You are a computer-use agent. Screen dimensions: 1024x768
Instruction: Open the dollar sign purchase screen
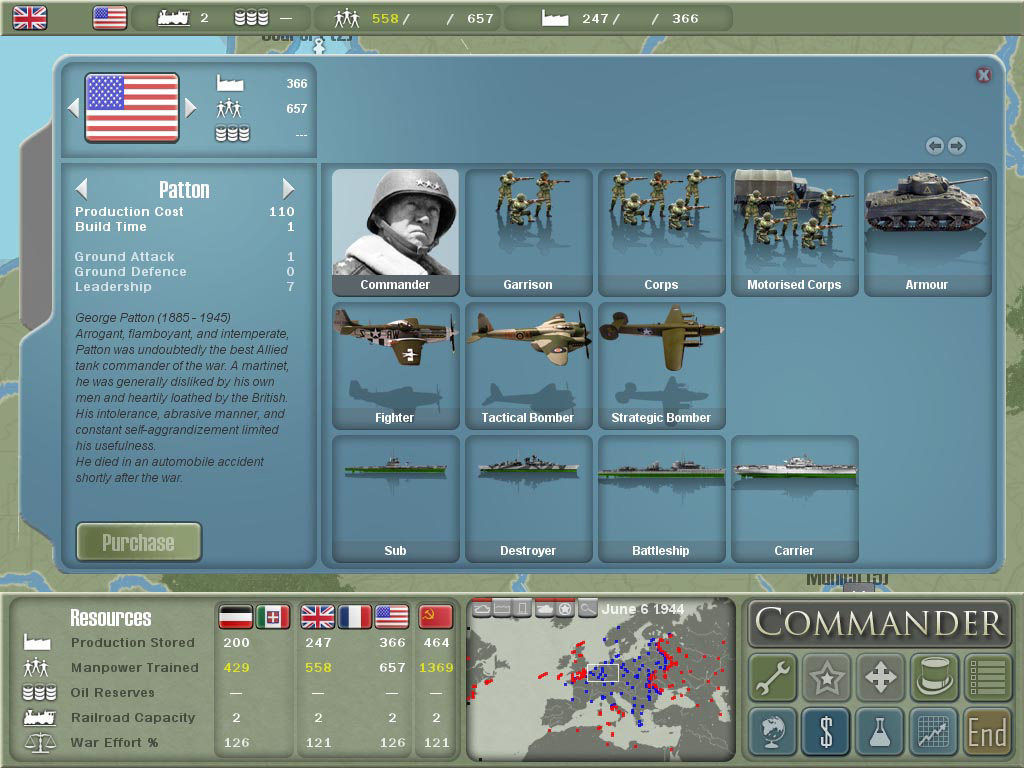(x=826, y=732)
